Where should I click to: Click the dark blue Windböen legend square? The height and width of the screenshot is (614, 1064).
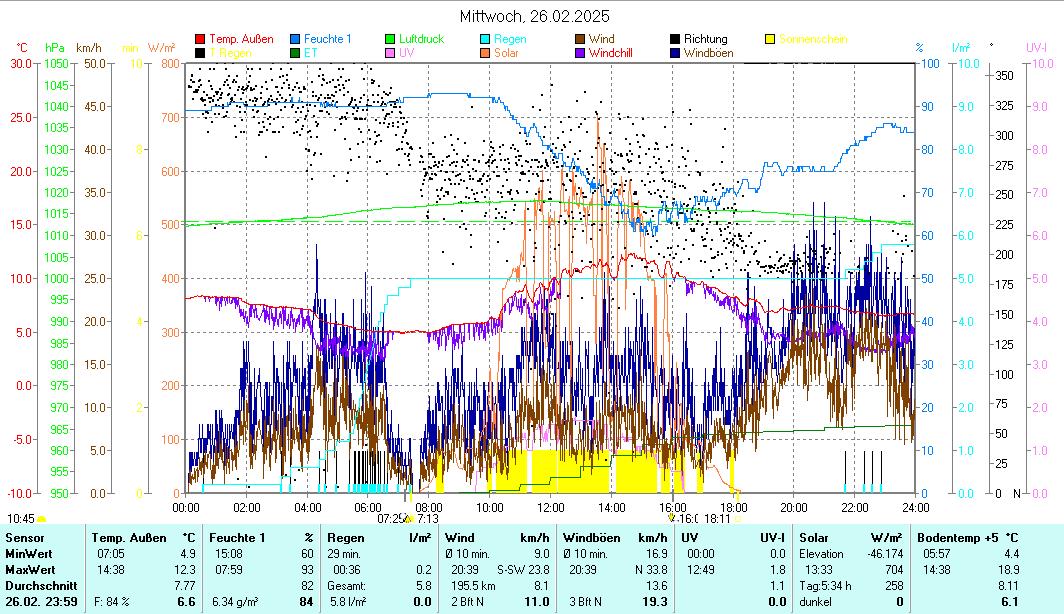(x=675, y=52)
